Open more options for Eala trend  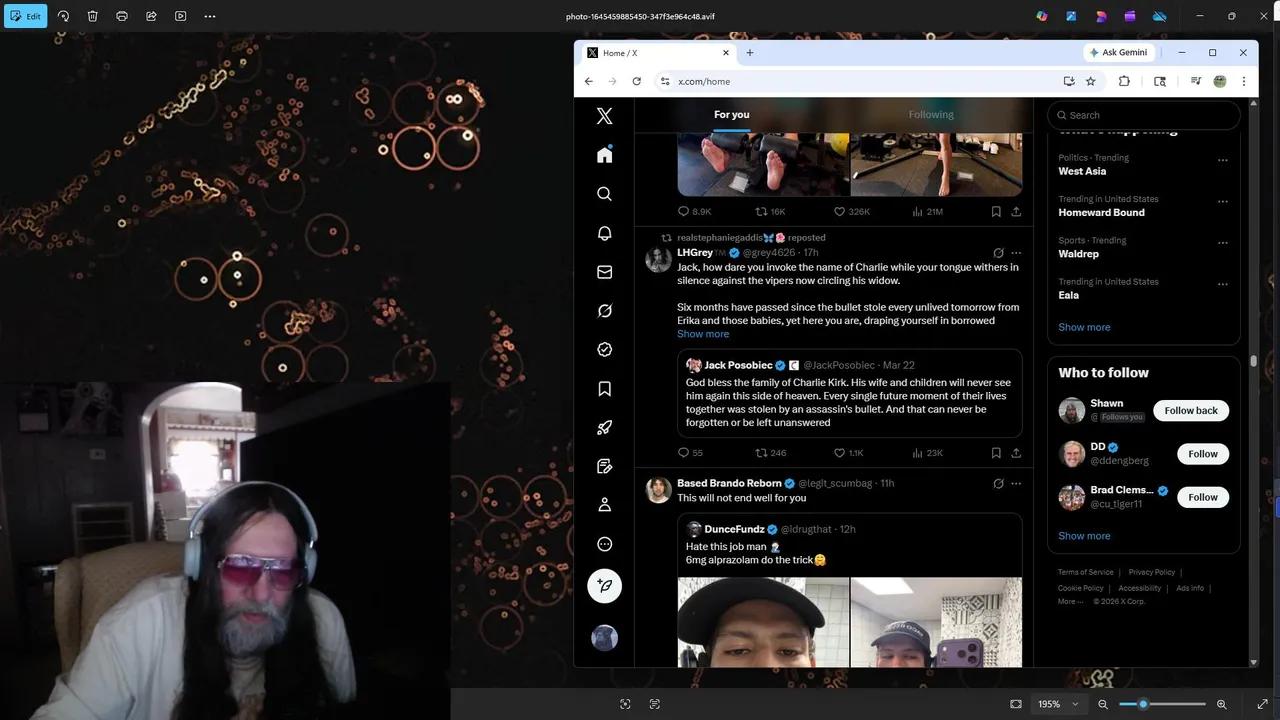(x=1222, y=284)
